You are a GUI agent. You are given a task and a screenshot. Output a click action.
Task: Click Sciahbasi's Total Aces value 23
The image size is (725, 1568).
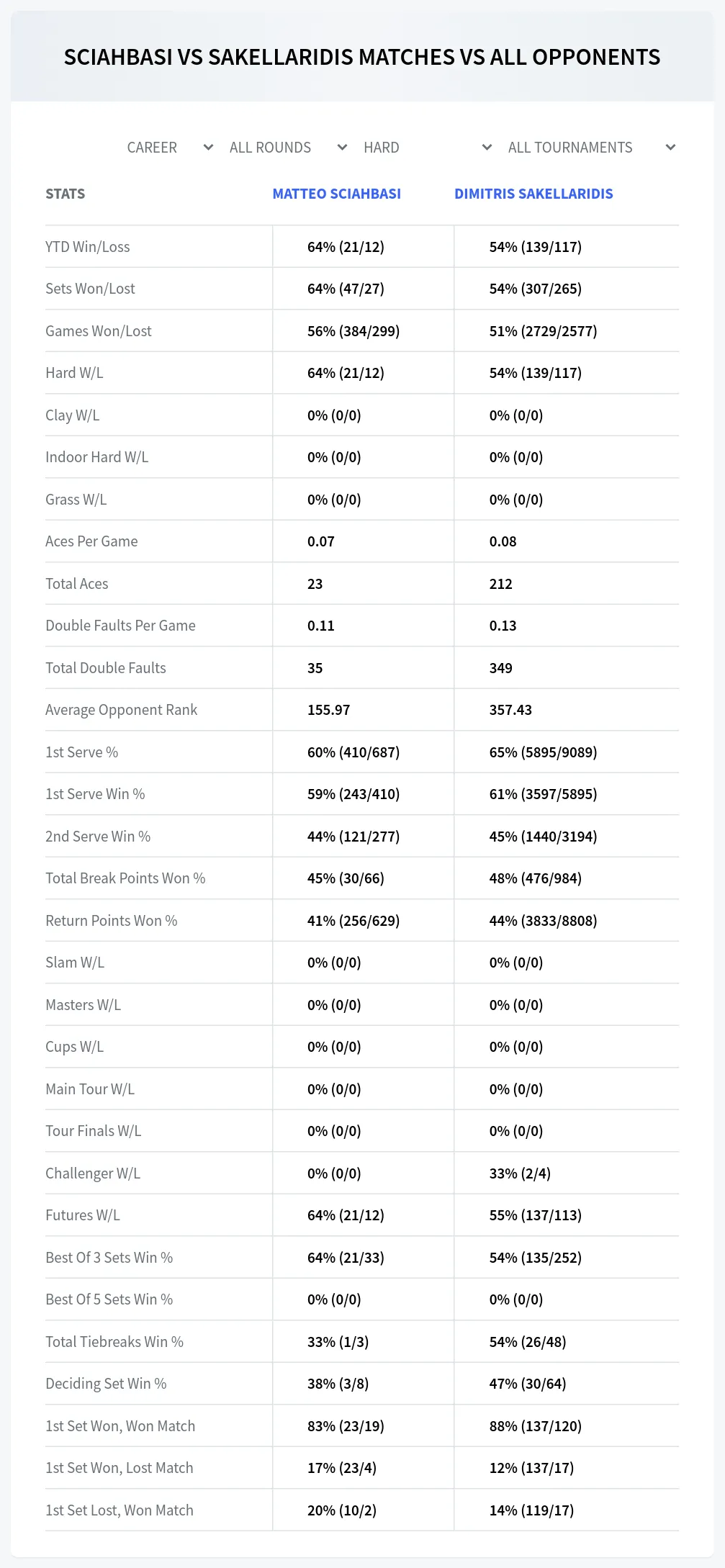pyautogui.click(x=315, y=584)
